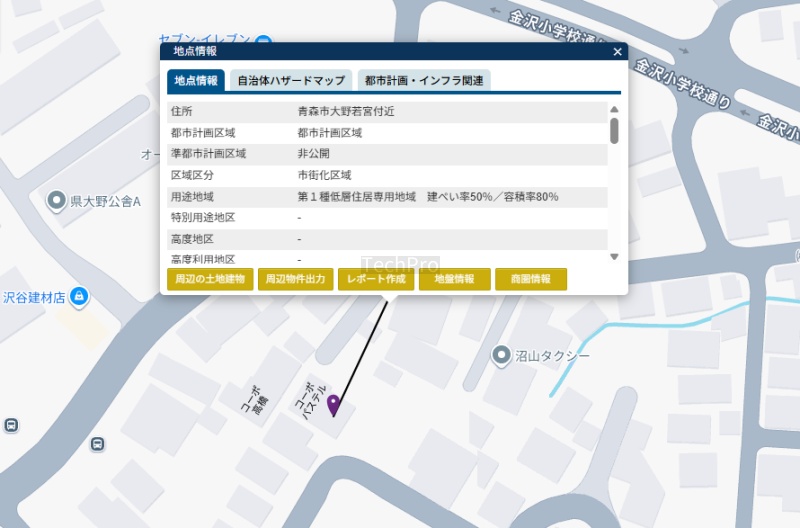
Task: Click the 県大野公舎A location pin
Action: (58, 201)
